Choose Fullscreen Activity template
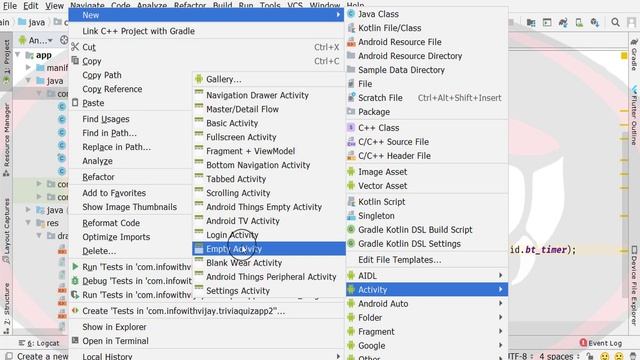640x360 pixels. pos(269,137)
